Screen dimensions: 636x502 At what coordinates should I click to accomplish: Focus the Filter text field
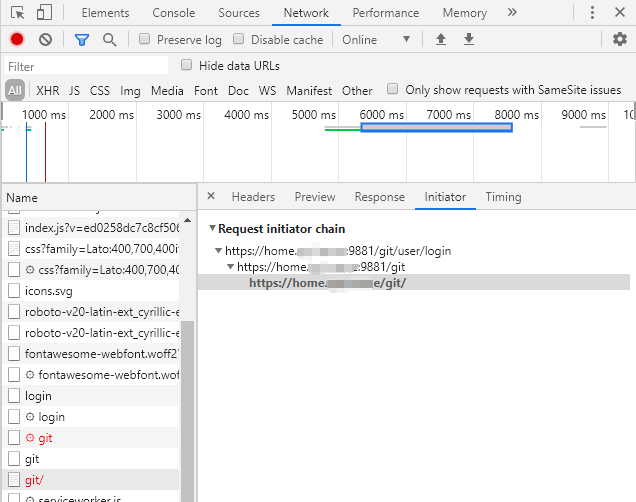click(86, 66)
